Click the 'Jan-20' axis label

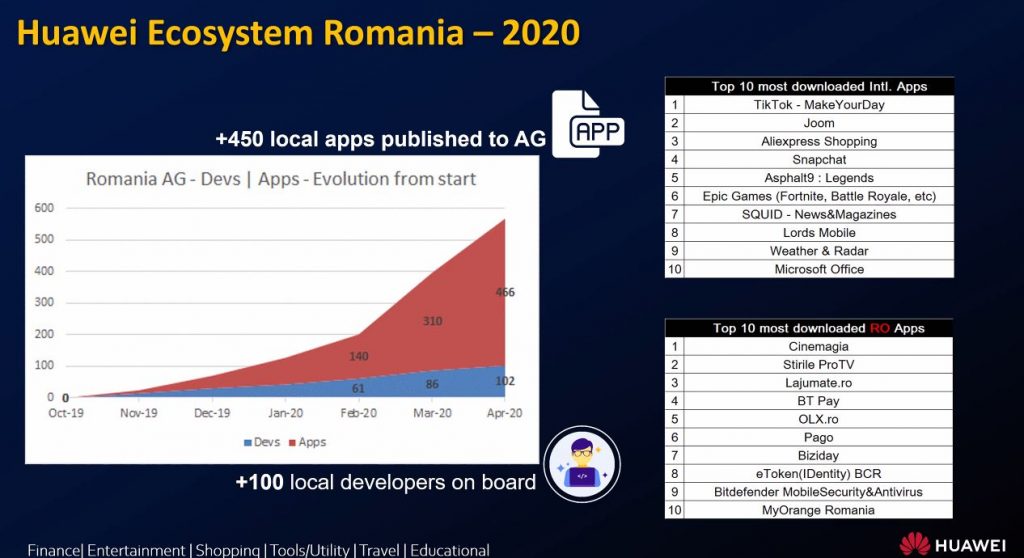pyautogui.click(x=285, y=413)
